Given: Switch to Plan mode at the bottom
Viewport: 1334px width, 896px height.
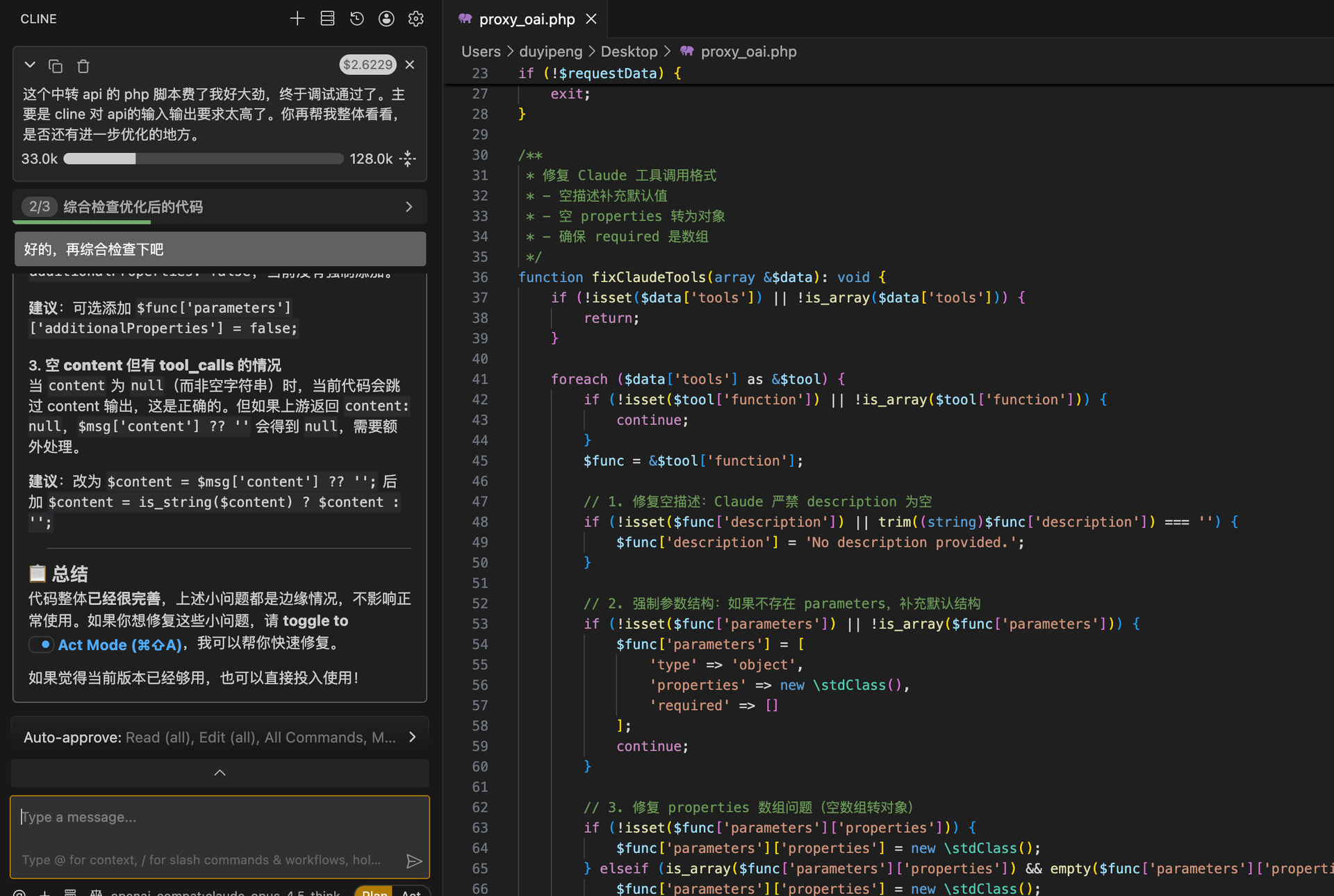Looking at the screenshot, I should pos(374,892).
